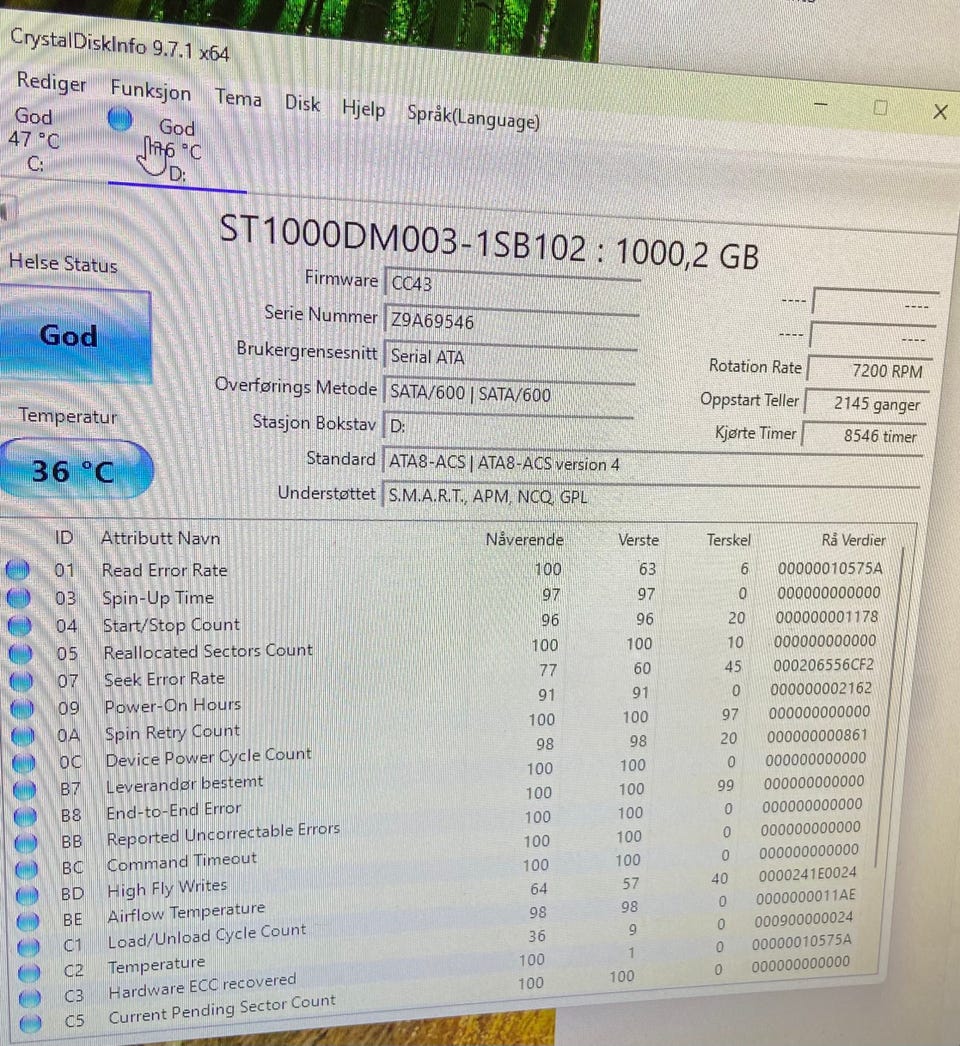Select the High Fly Writes attribute name
Viewport: 960px width, 1046px height.
coord(167,889)
